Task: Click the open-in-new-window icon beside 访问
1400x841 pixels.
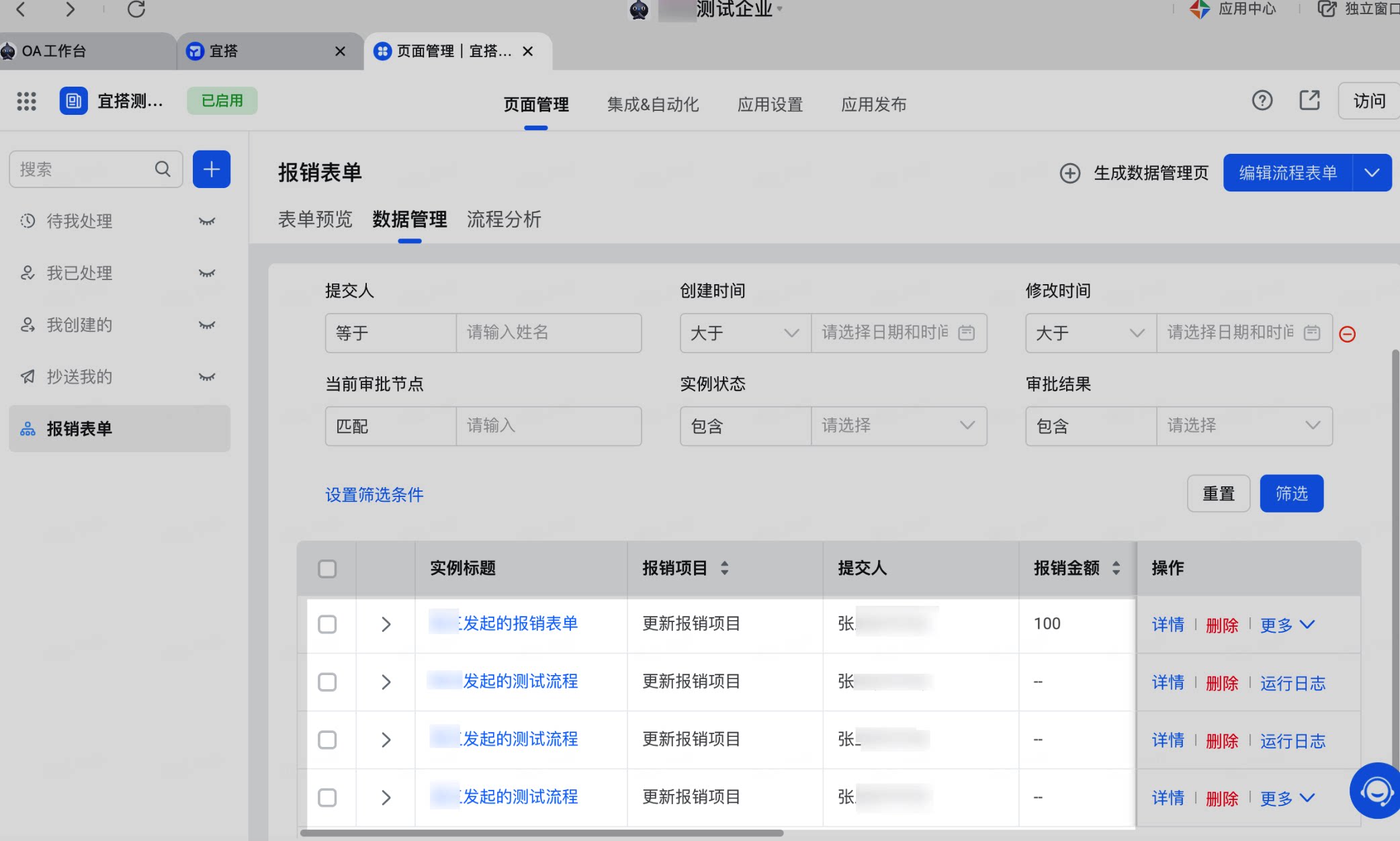Action: [1309, 101]
